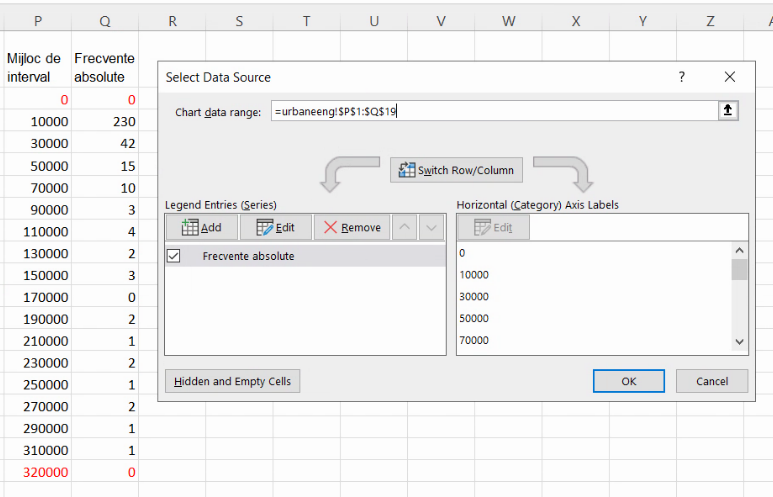
Task: Select the 30000 axis label entry
Action: pos(475,296)
